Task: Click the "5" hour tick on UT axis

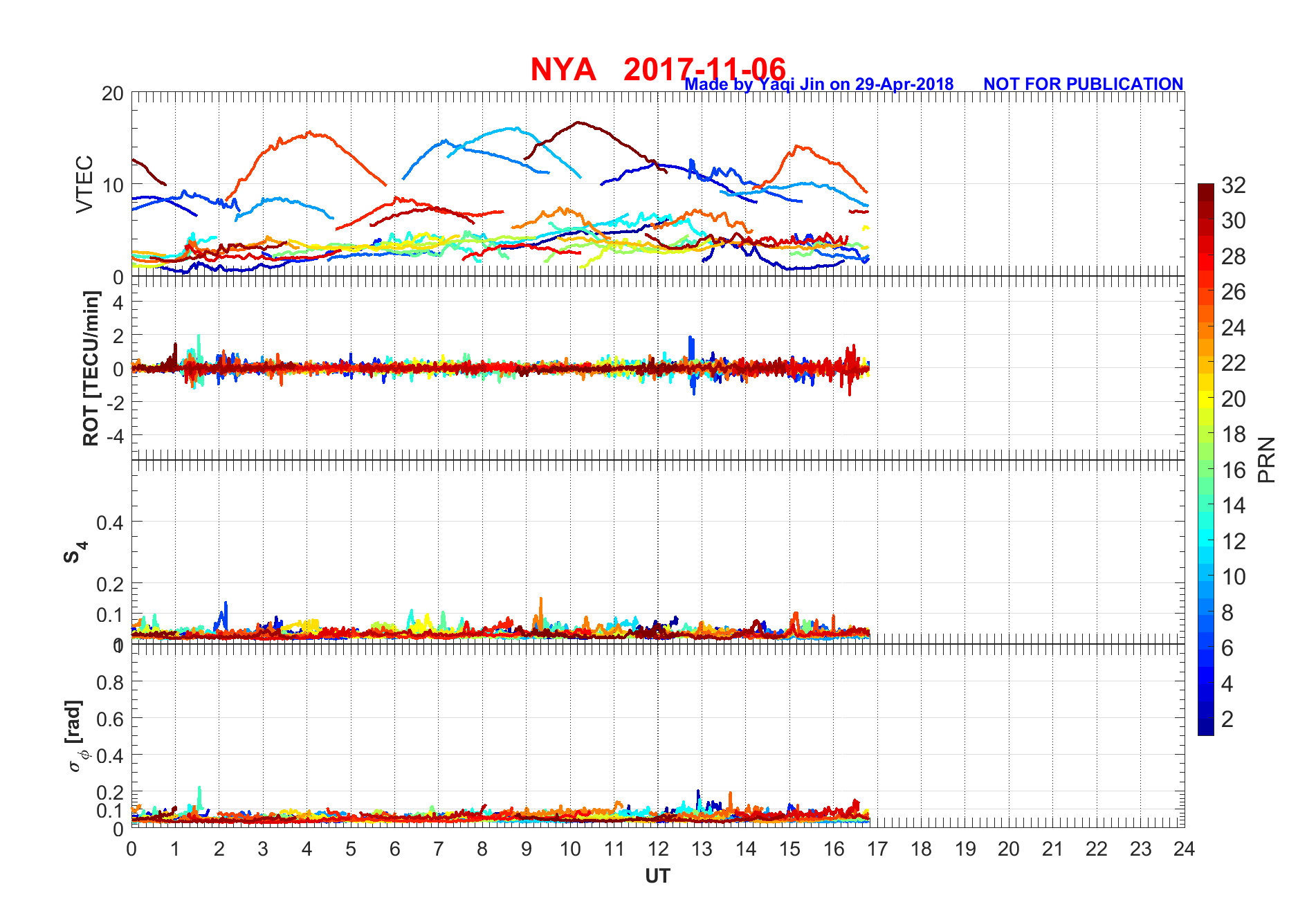Action: [x=351, y=849]
